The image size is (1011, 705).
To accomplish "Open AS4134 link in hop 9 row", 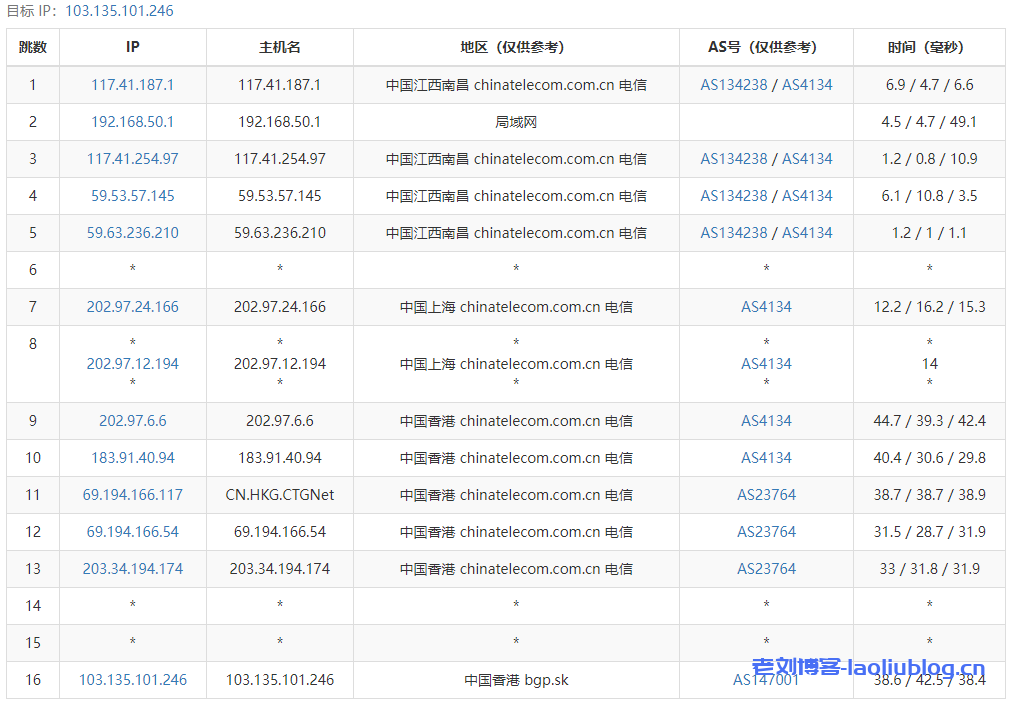I will pyautogui.click(x=766, y=421).
